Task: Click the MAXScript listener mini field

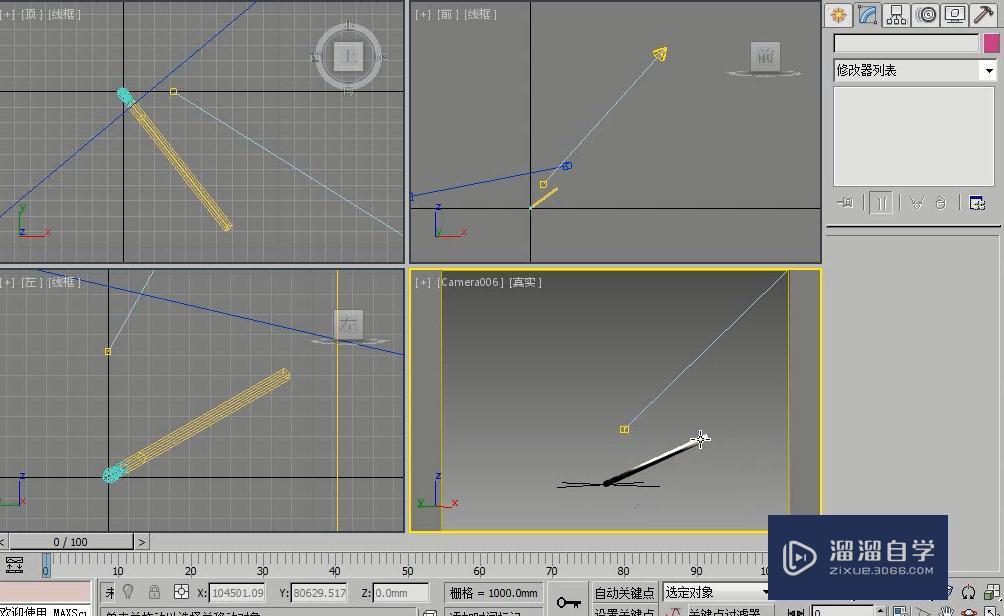Action: point(45,610)
